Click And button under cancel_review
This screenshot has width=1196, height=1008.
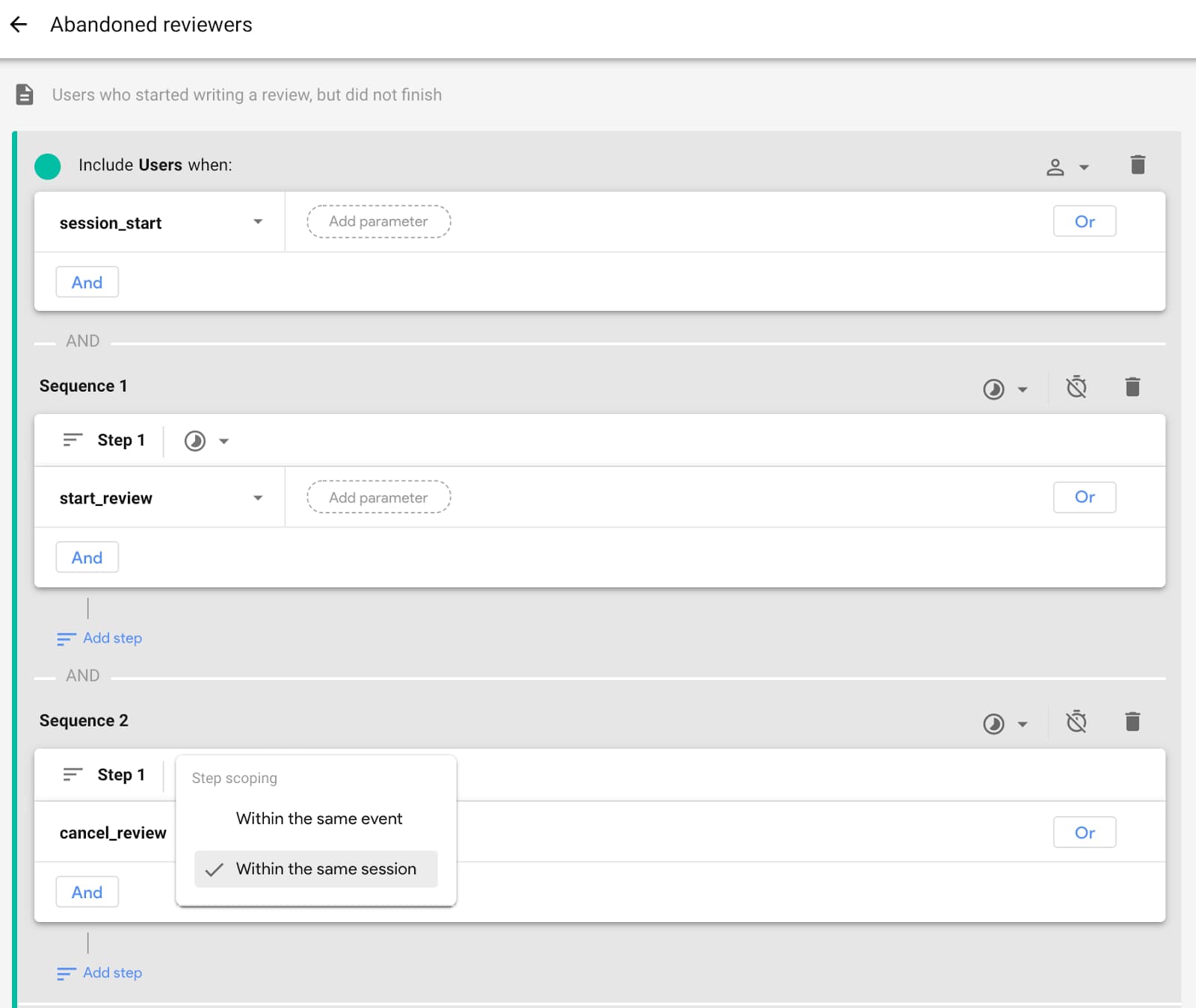[x=87, y=892]
